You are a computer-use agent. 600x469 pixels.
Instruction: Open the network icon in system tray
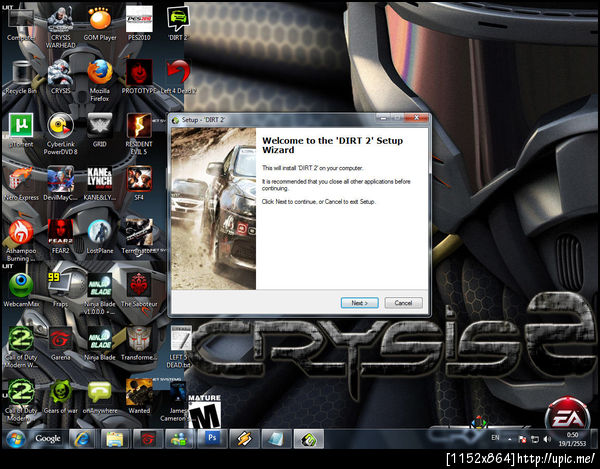point(535,439)
